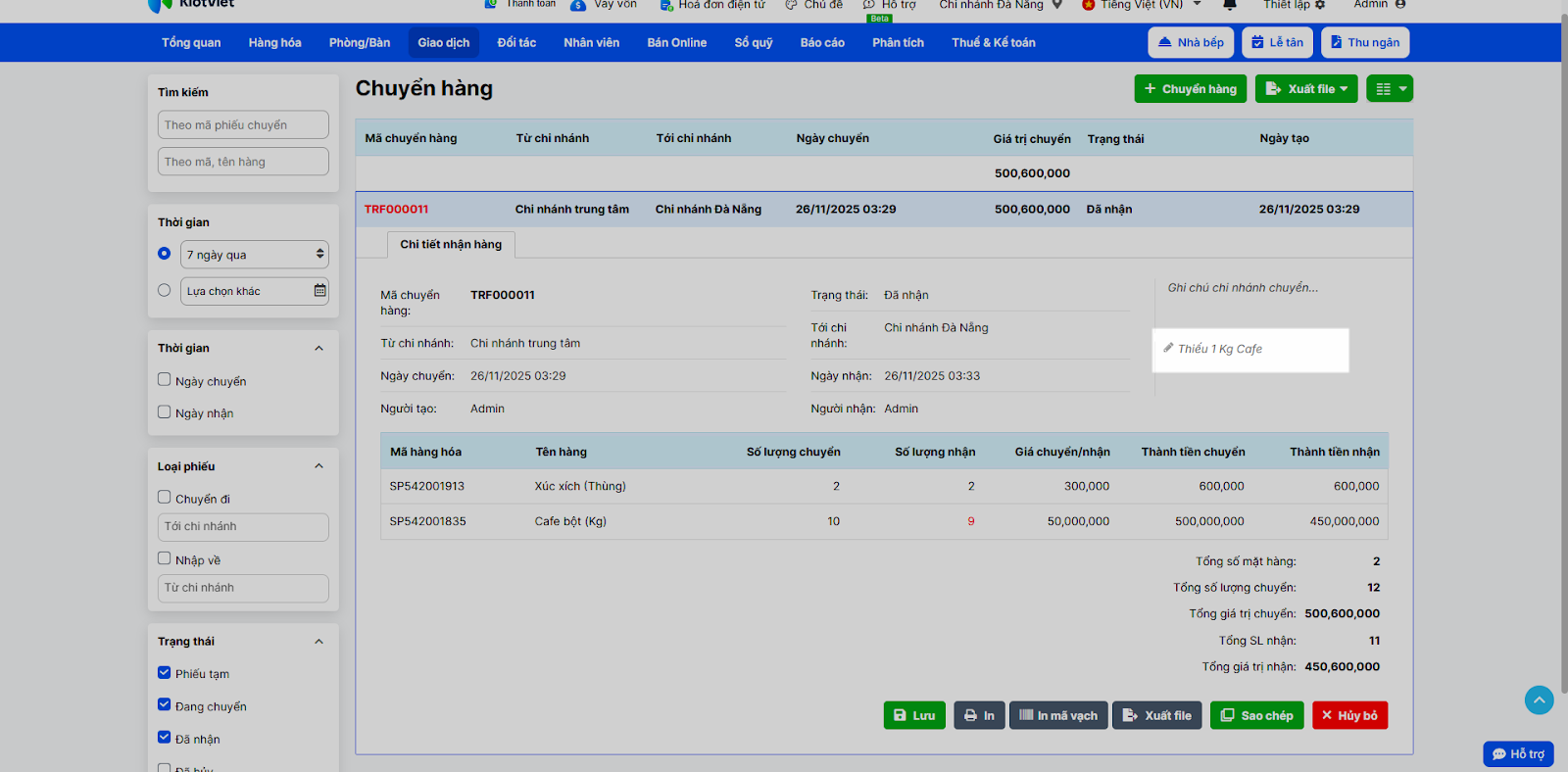Open Hóa đơn điện tử in the header
Image resolution: width=1568 pixels, height=772 pixels.
[x=712, y=5]
